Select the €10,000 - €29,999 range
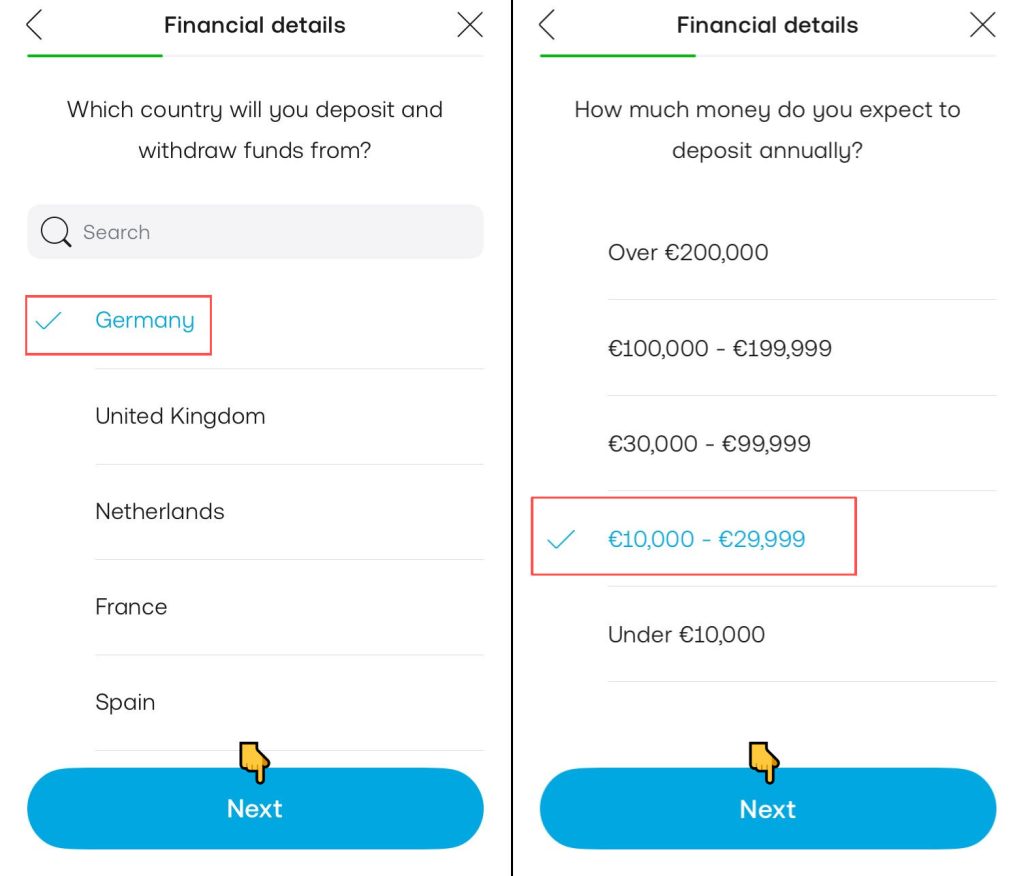This screenshot has height=876, width=1024. [x=706, y=540]
